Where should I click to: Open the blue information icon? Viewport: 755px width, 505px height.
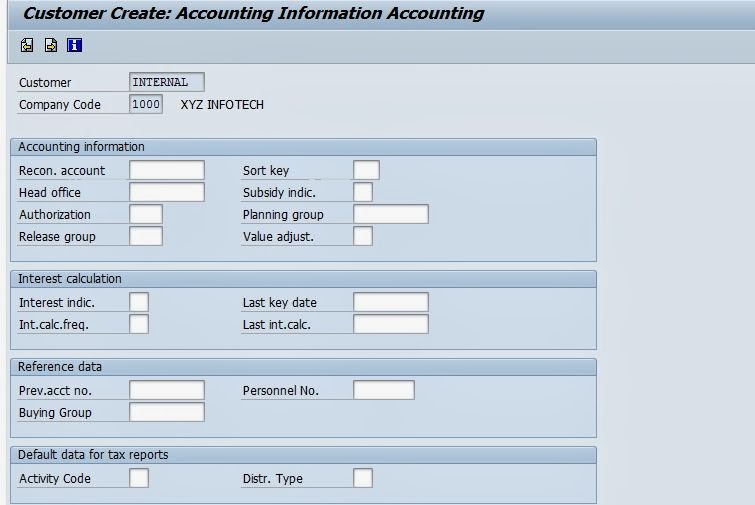[74, 45]
